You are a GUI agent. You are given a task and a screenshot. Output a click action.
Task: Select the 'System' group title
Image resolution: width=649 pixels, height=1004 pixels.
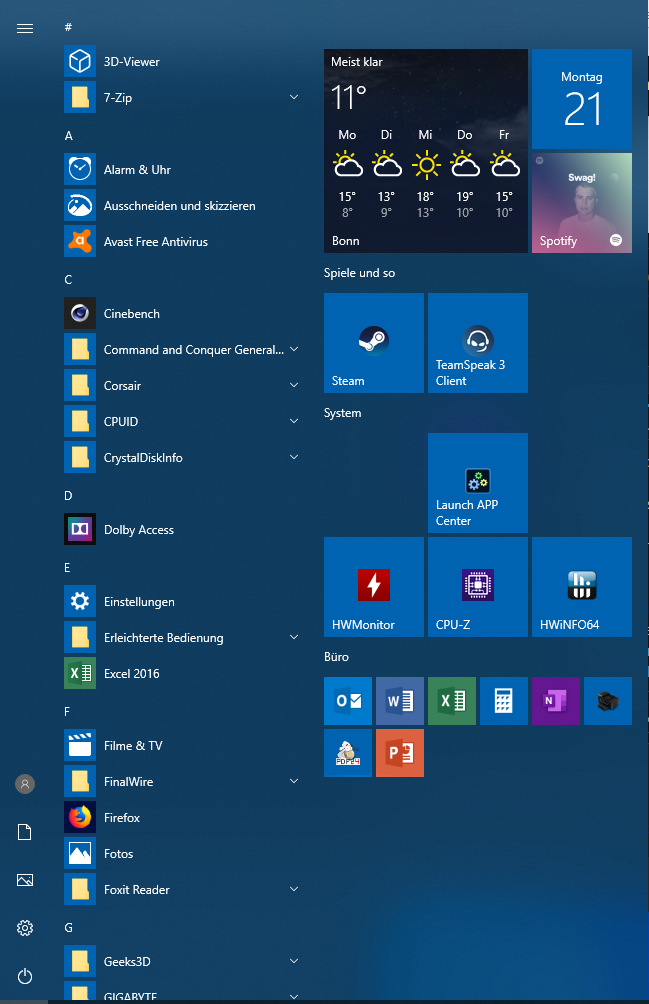[342, 413]
